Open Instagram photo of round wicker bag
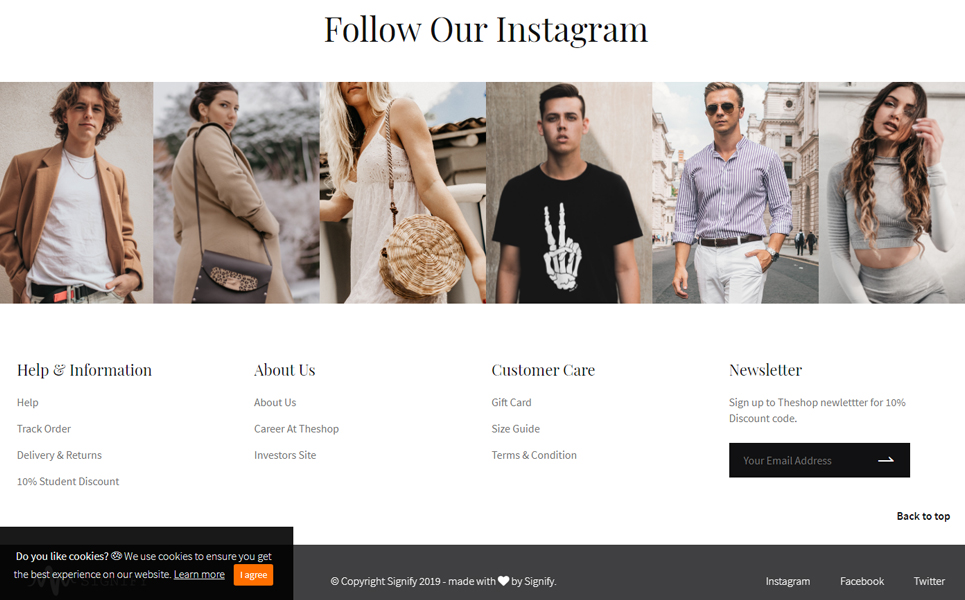Screen dimensions: 965x600 pos(402,193)
